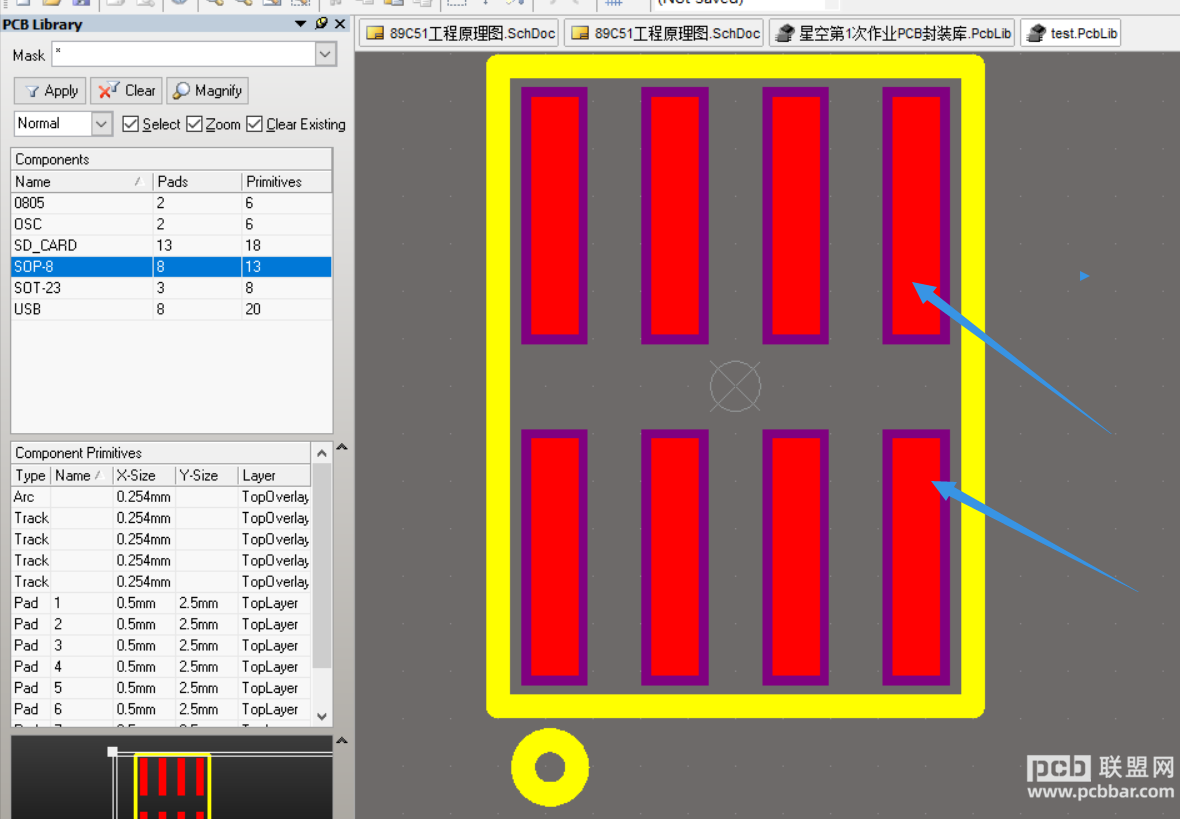Collapse the footprint preview section arrow
Image resolution: width=1180 pixels, height=819 pixels.
click(342, 741)
